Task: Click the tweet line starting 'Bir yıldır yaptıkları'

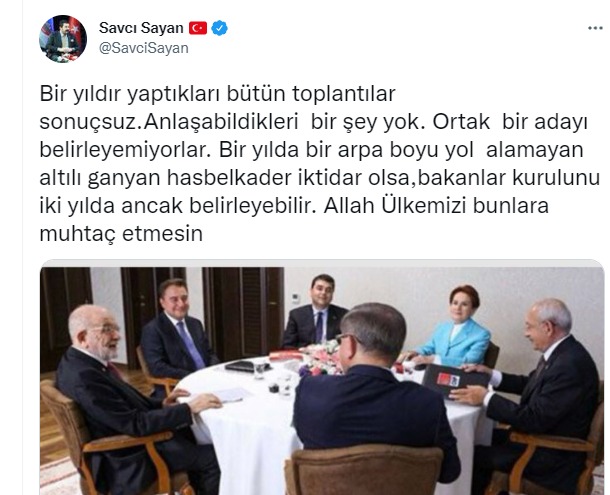Action: pos(217,94)
